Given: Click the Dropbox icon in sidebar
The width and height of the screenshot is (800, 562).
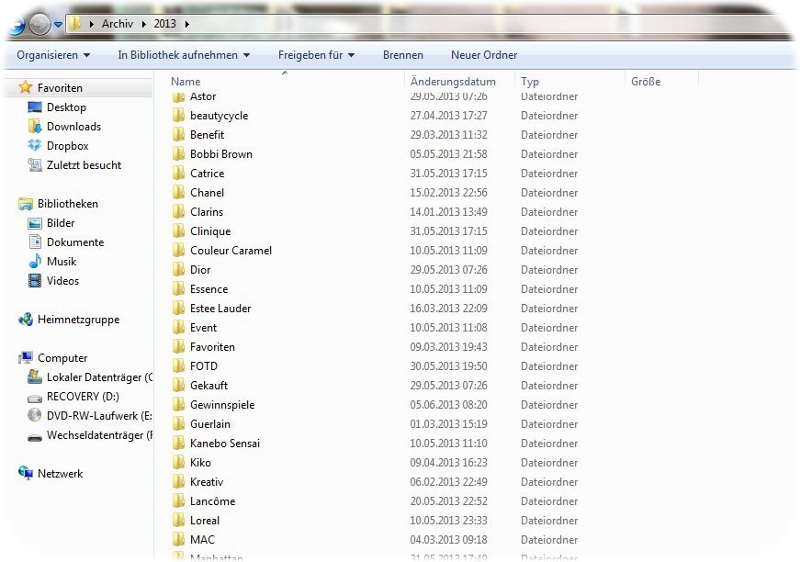Looking at the screenshot, I should pos(35,145).
